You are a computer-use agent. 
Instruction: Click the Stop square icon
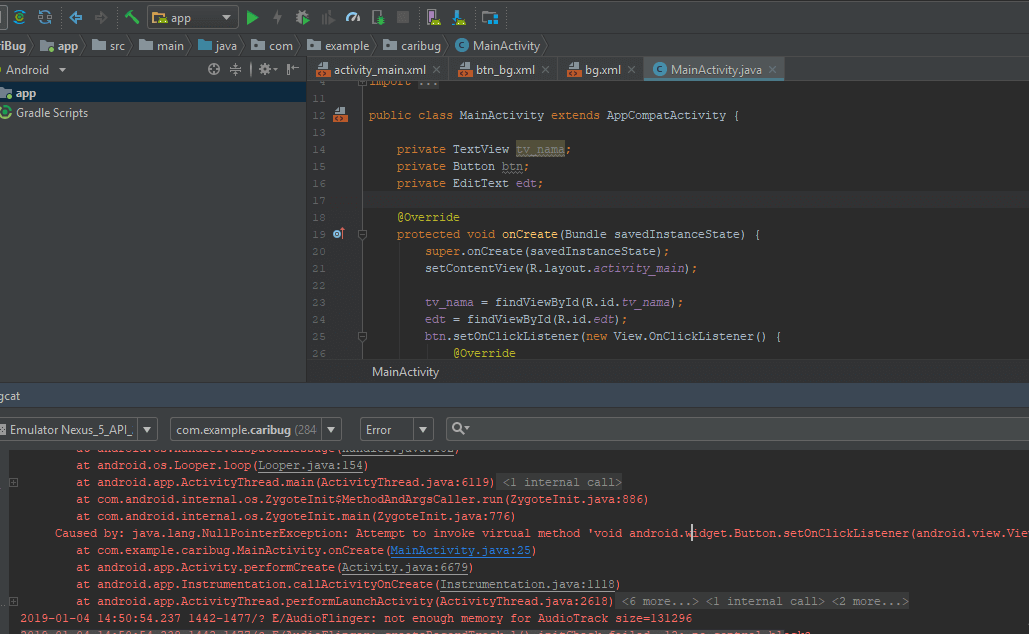click(x=403, y=18)
